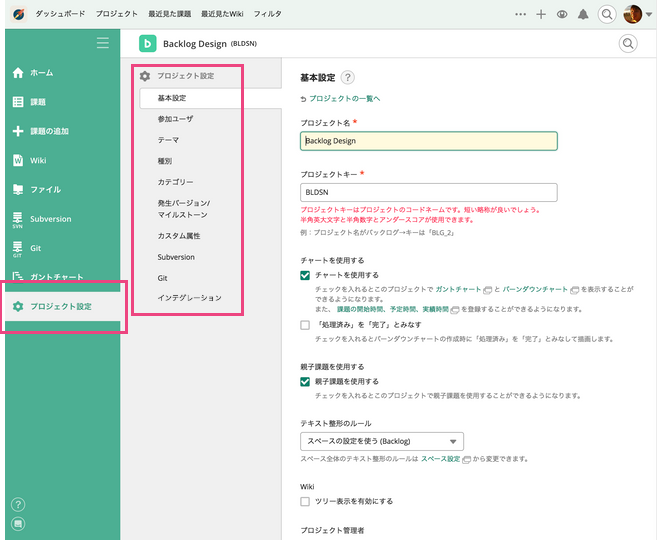Select テーマ in settings menu
Image resolution: width=657 pixels, height=540 pixels.
click(x=168, y=140)
